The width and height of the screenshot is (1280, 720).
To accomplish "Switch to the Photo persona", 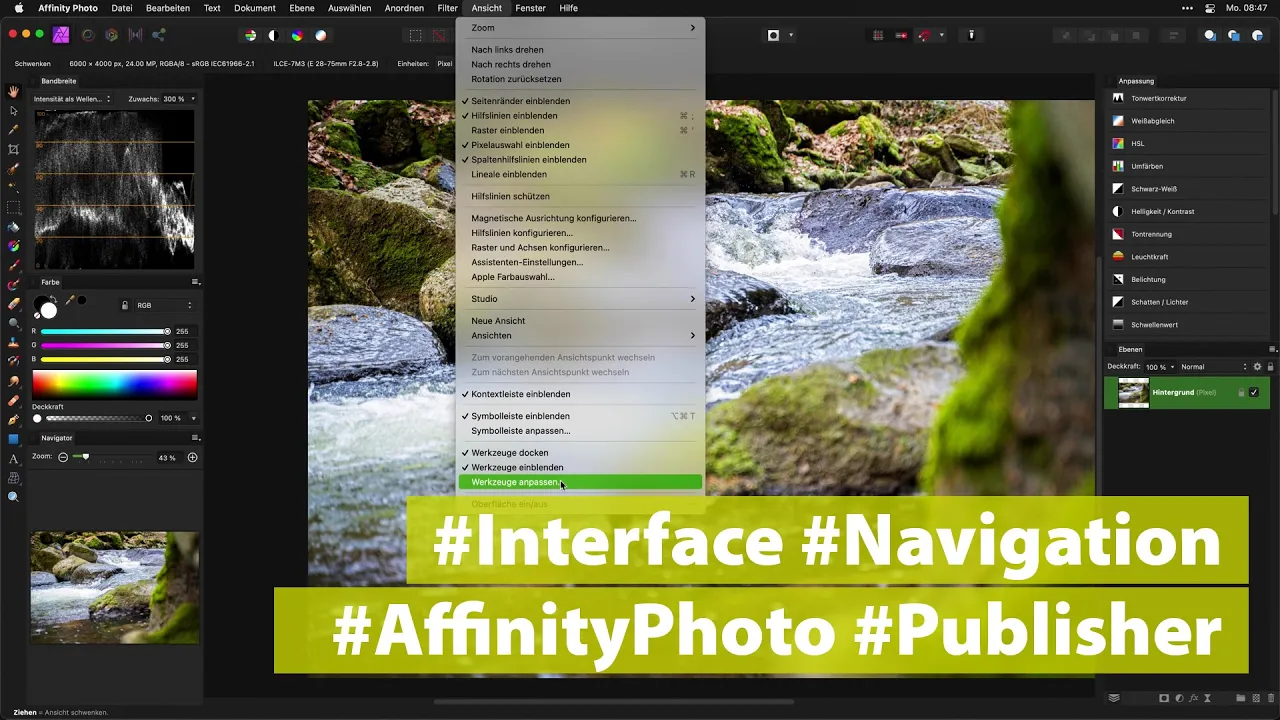I will 62,35.
